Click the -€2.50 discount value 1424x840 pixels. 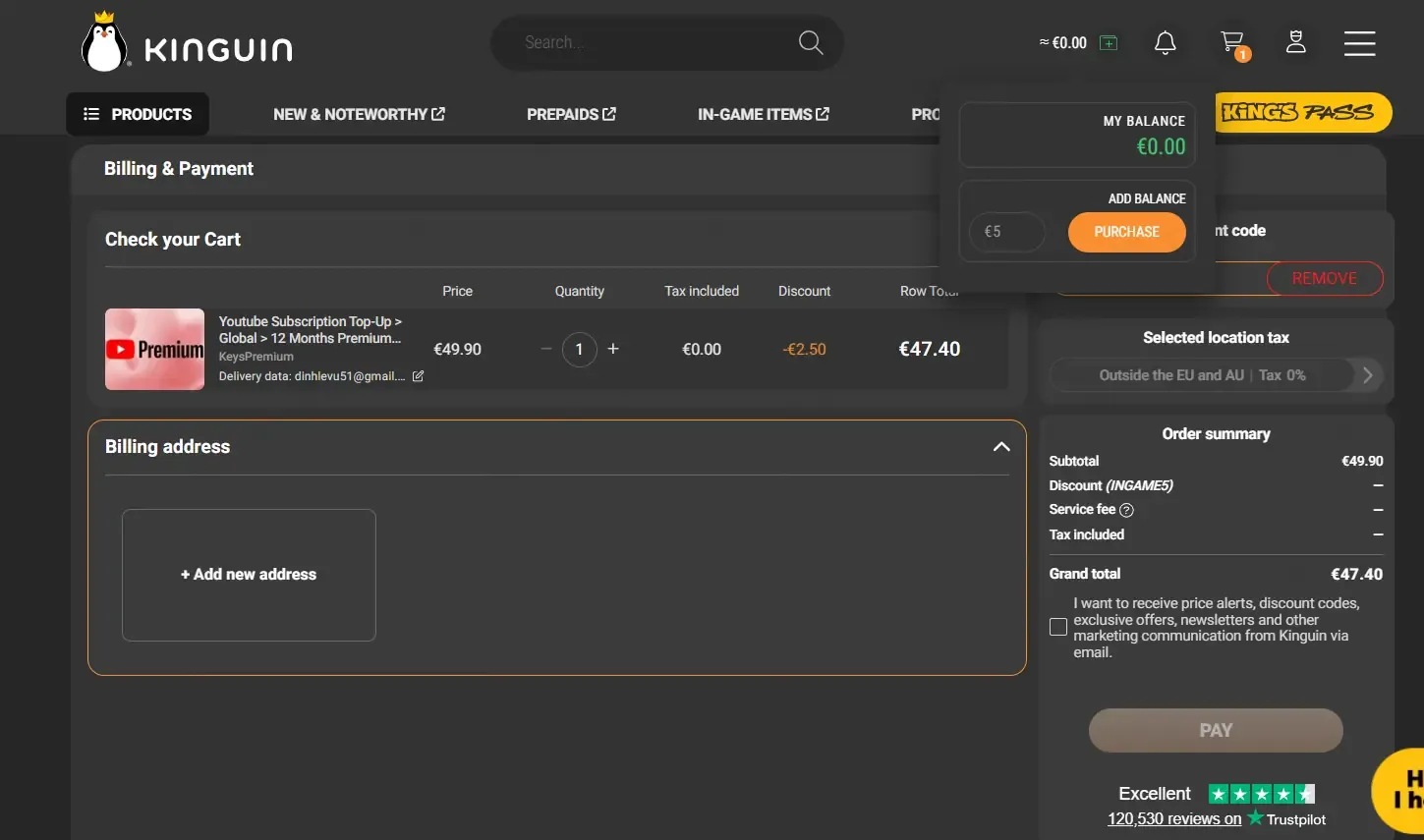click(804, 349)
